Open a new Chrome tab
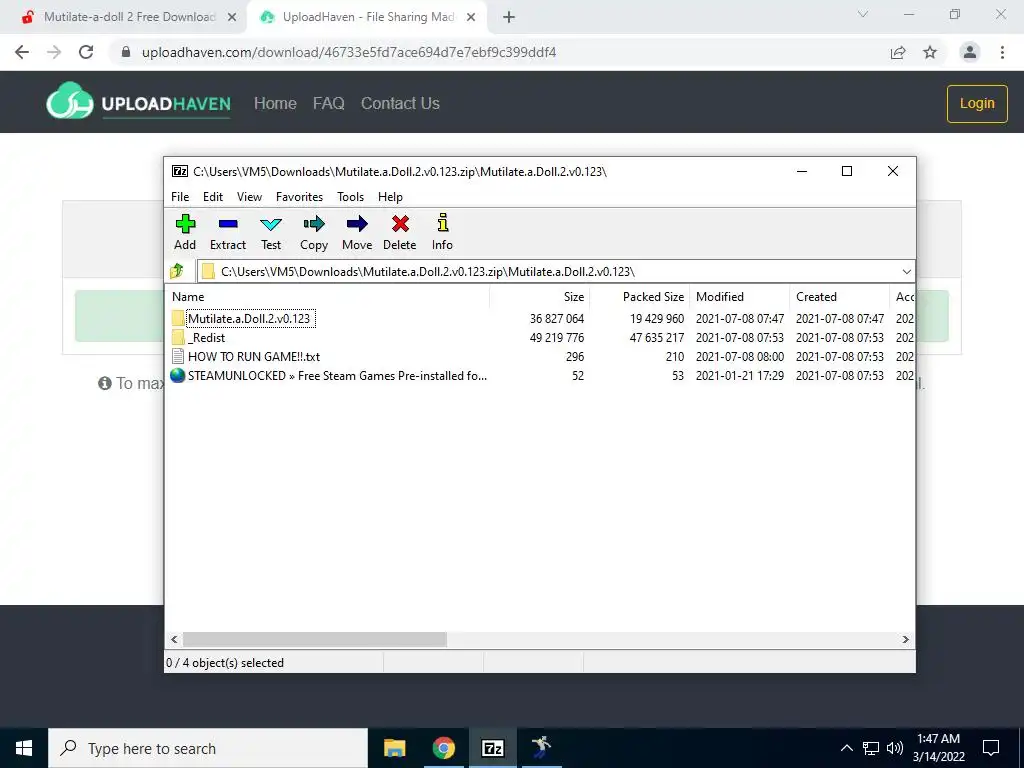 (x=509, y=18)
